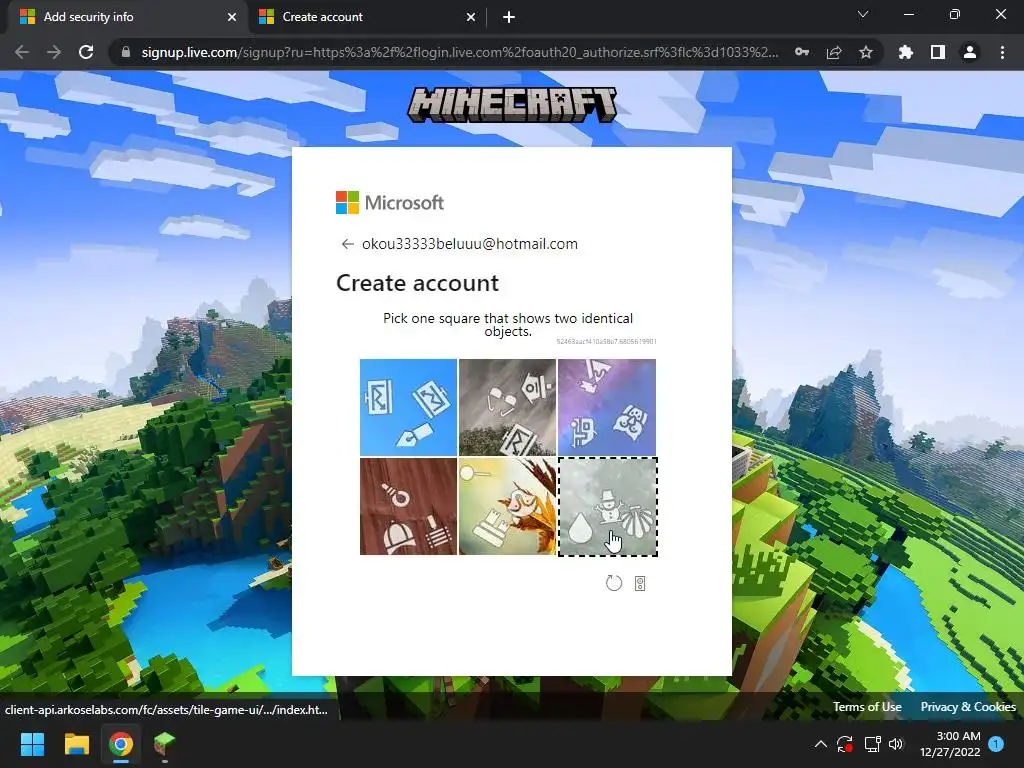Screen dimensions: 1024x768
Task: Open the Windows Start menu
Action: pyautogui.click(x=32, y=744)
